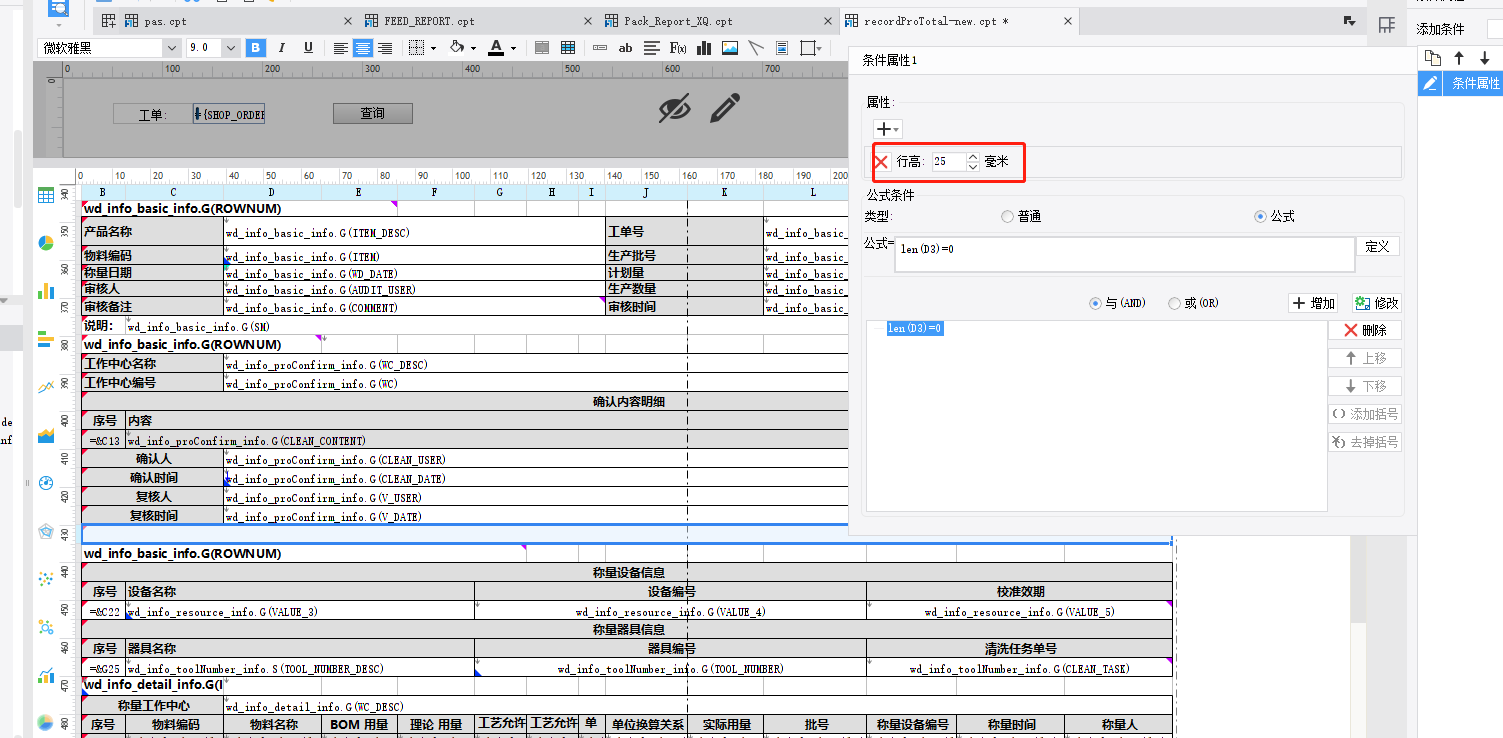Screen dimensions: 1503x738
Task: Align text left
Action: [341, 48]
